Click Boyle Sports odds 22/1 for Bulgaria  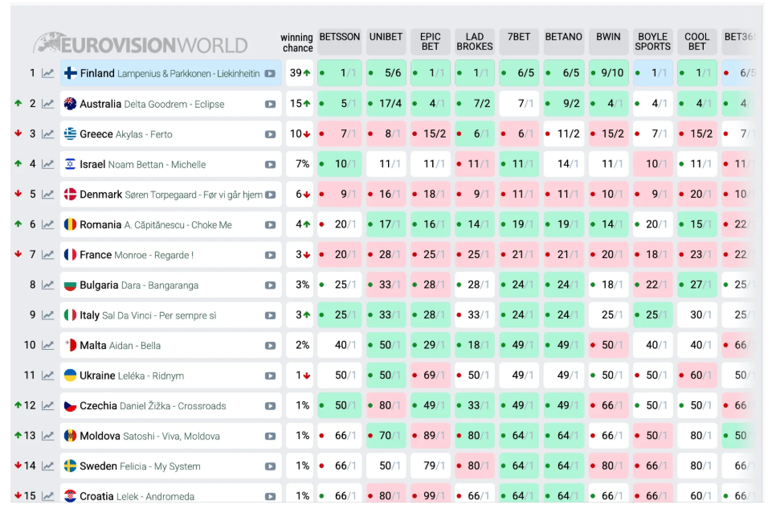(653, 285)
